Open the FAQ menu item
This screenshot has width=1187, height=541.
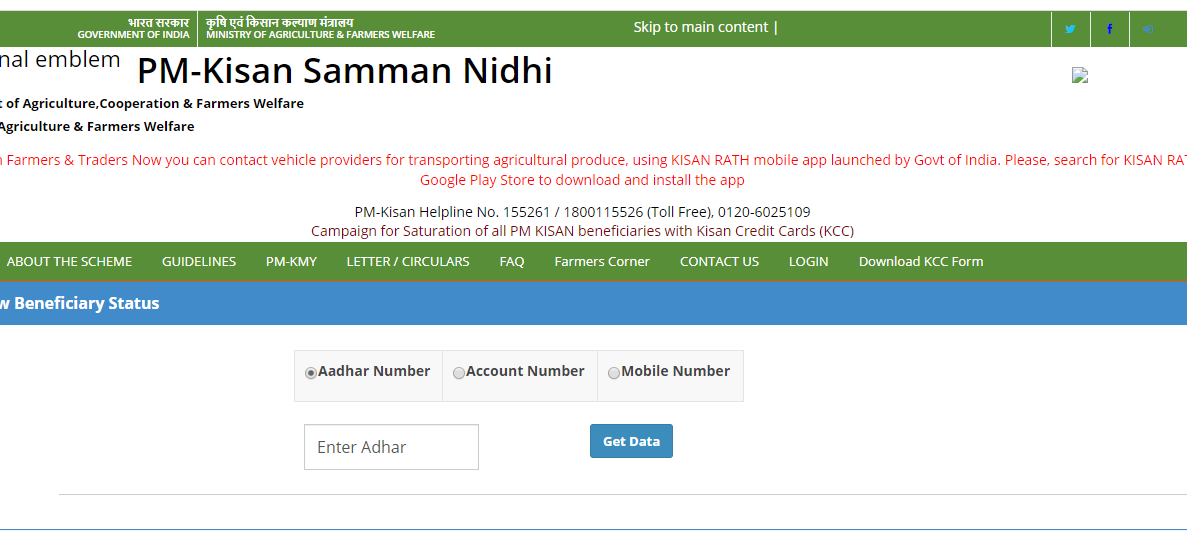pos(512,262)
